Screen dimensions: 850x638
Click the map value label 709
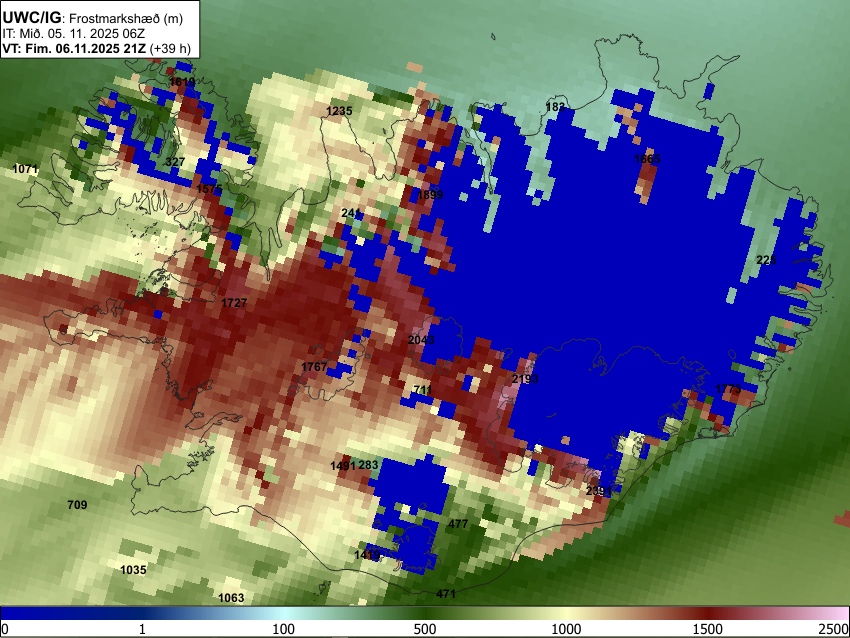[77, 505]
